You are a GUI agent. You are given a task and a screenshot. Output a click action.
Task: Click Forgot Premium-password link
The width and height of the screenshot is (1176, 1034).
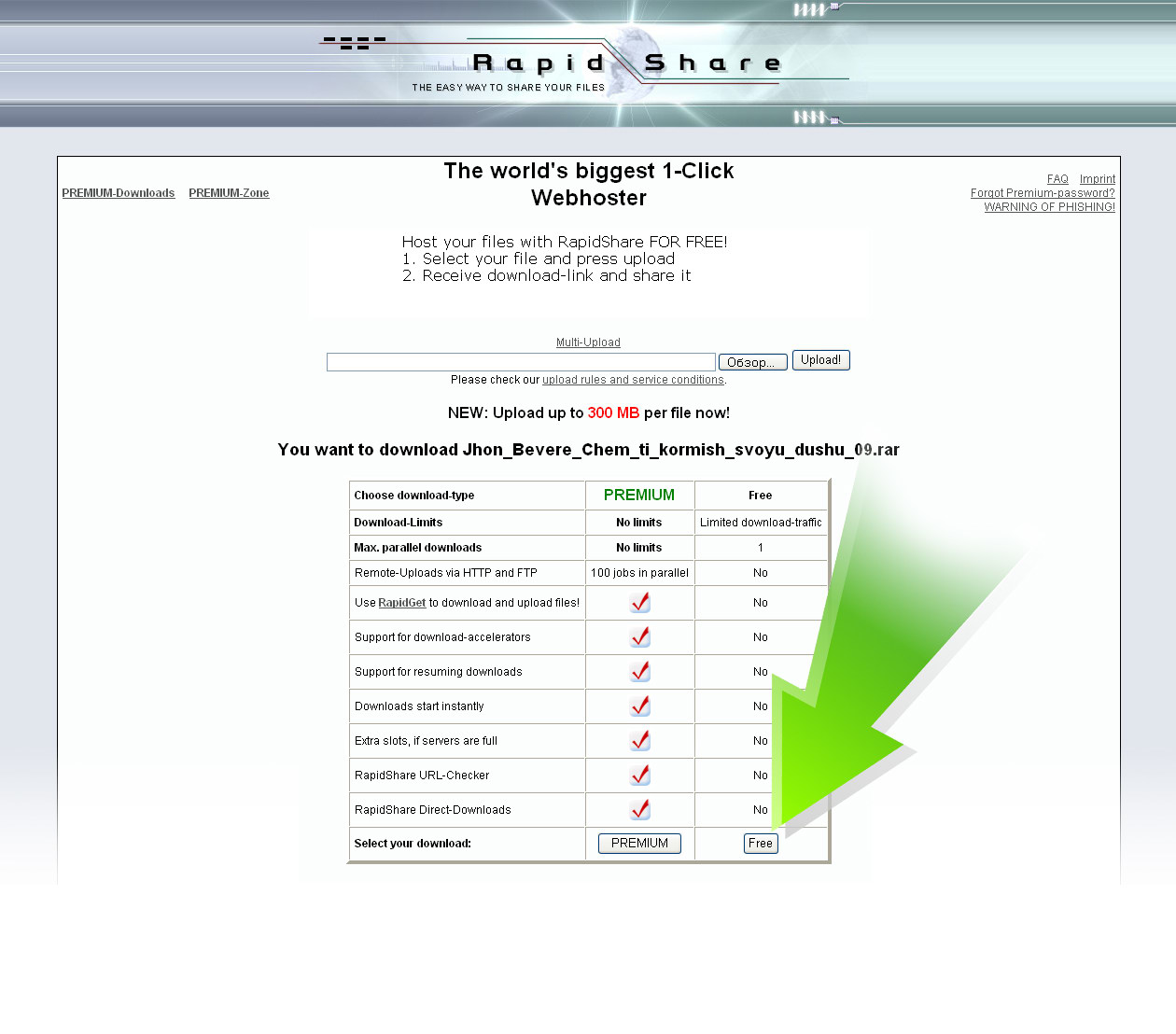coord(1043,193)
